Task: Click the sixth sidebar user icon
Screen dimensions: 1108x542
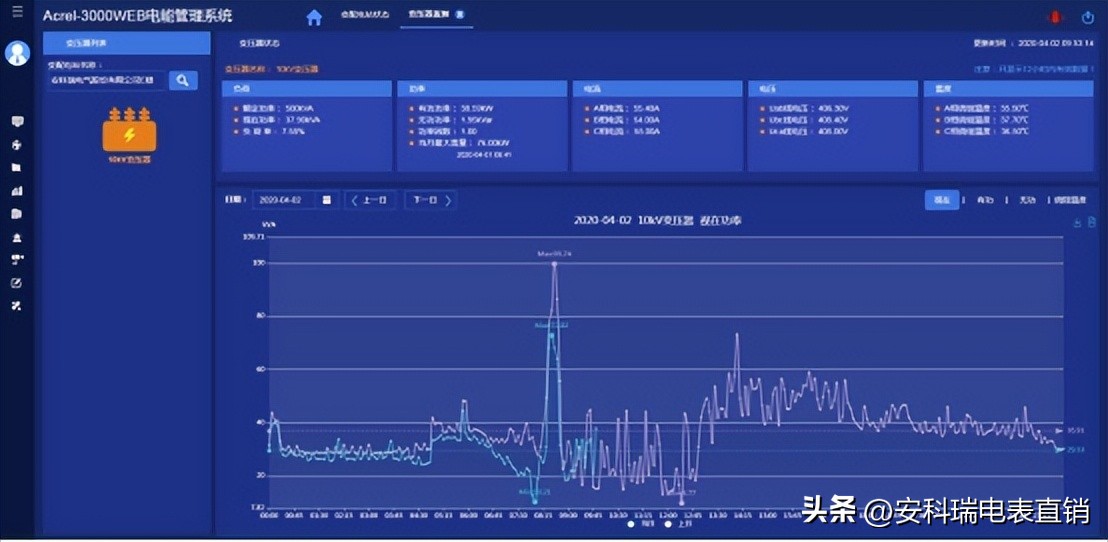Action: pos(17,237)
